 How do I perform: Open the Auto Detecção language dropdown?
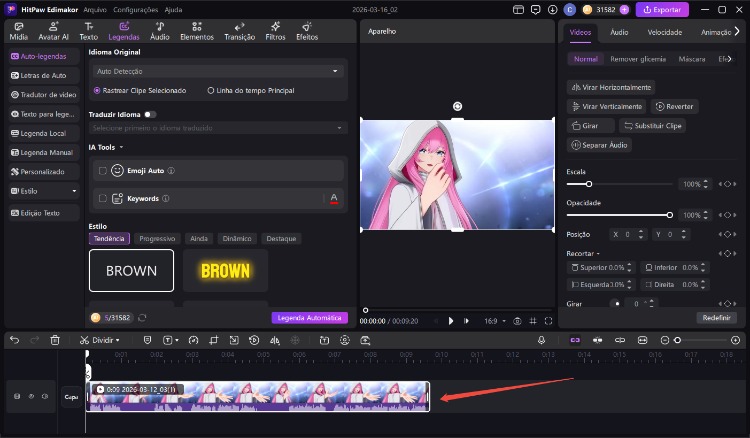pos(218,71)
